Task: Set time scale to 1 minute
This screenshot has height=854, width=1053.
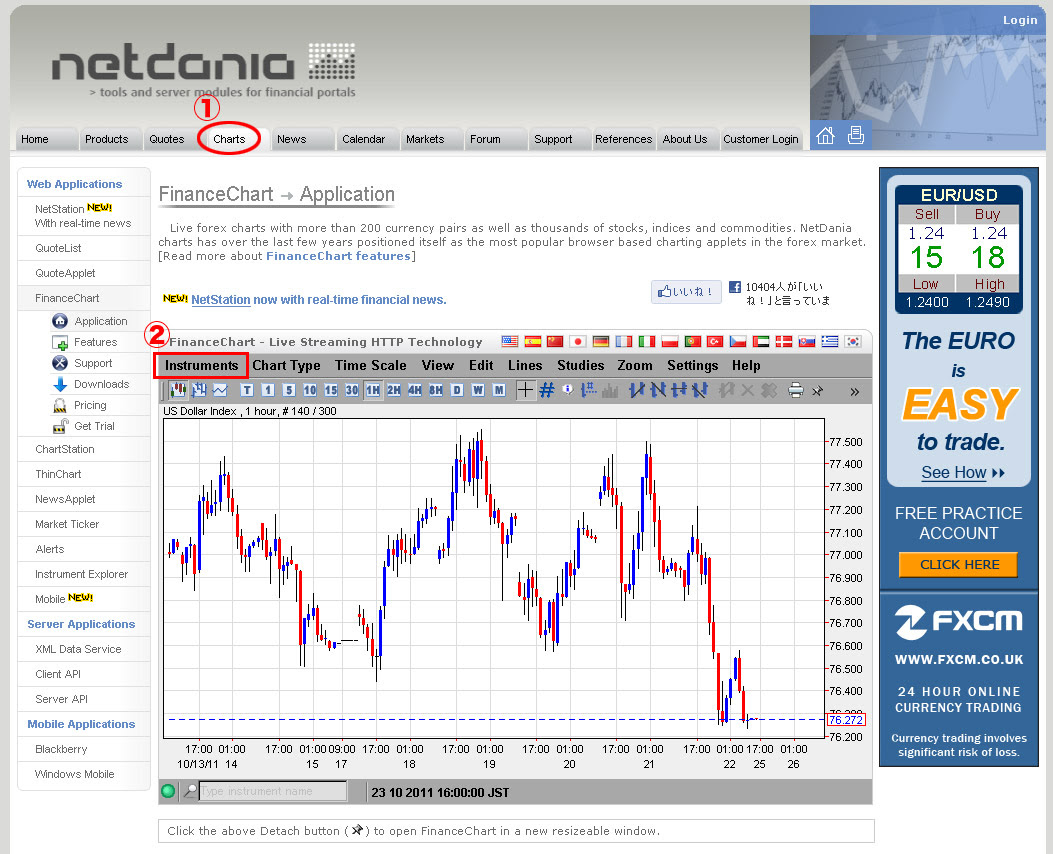Action: [x=267, y=390]
